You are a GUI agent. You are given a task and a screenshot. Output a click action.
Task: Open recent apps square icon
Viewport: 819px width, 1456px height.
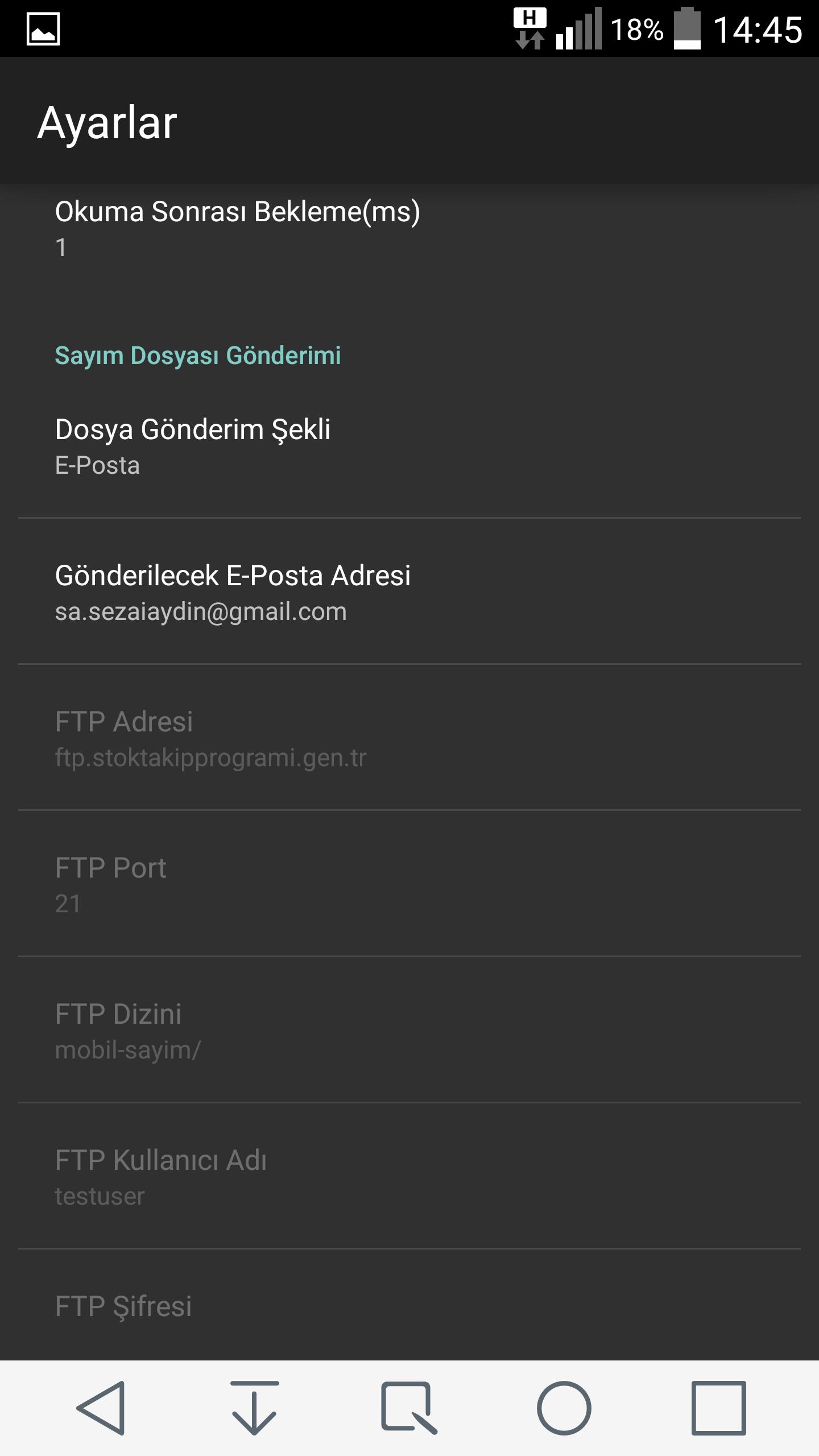718,1408
